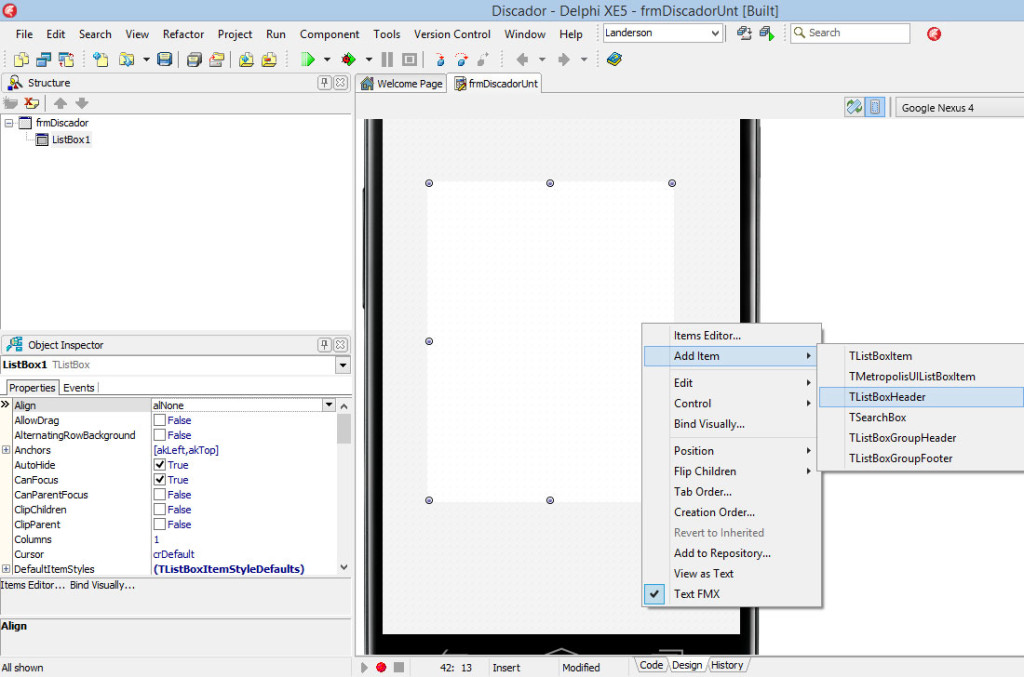Switch to the Welcome Page tab
Image resolution: width=1024 pixels, height=677 pixels.
click(x=402, y=84)
